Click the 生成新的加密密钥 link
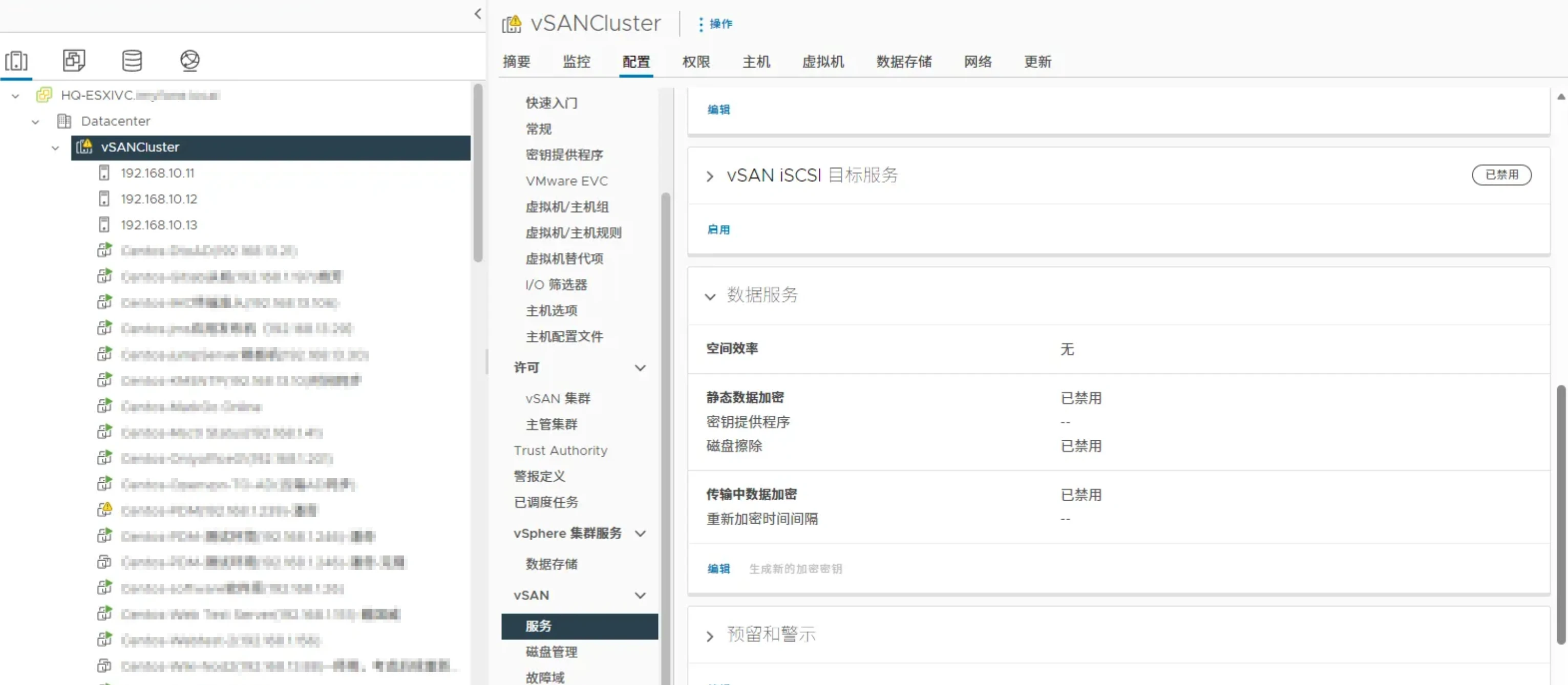1568x685 pixels. (796, 569)
